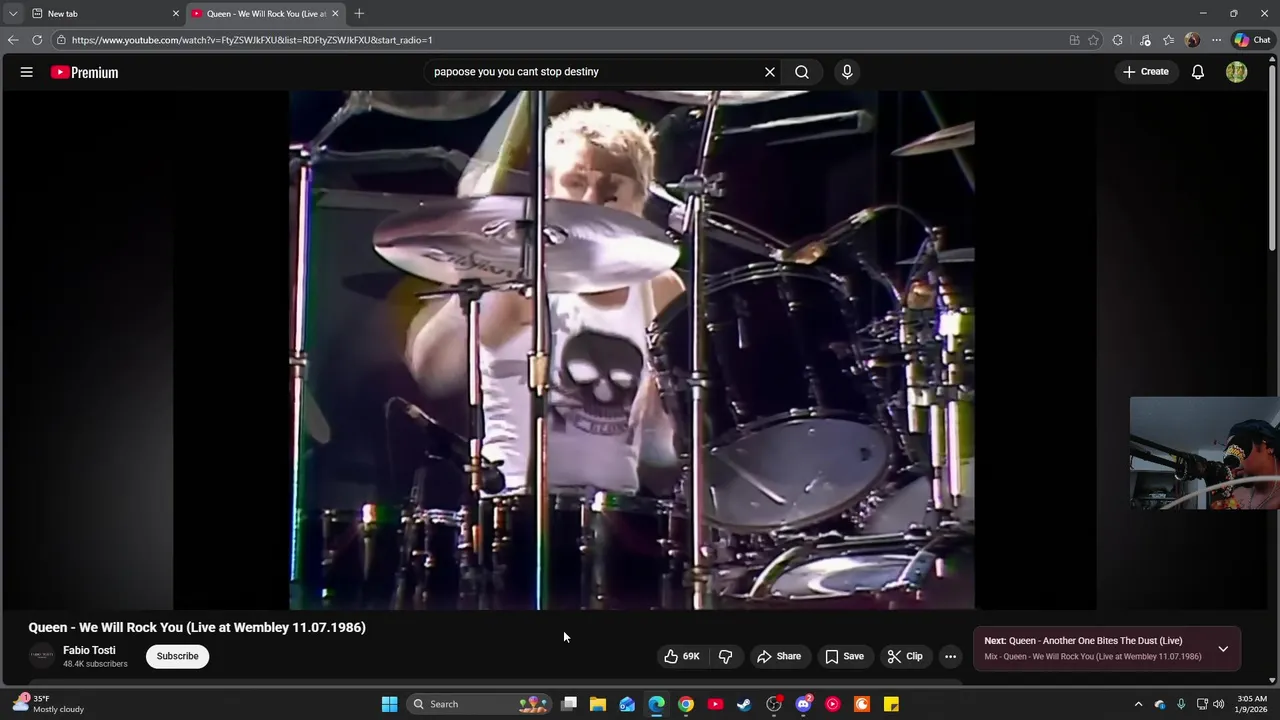Open more actions ellipsis under video

[x=950, y=656]
